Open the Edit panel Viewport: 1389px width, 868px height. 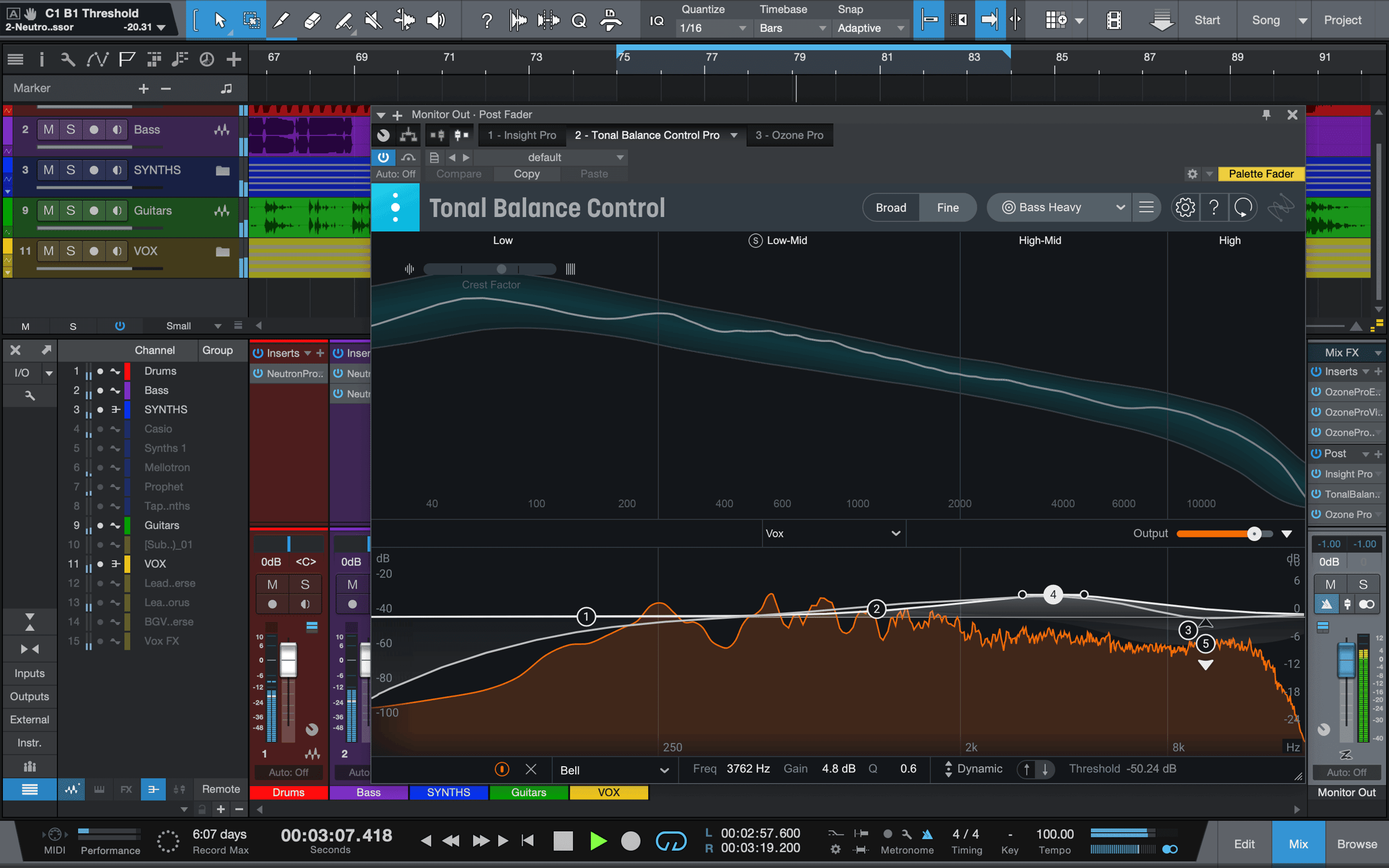(x=1244, y=844)
